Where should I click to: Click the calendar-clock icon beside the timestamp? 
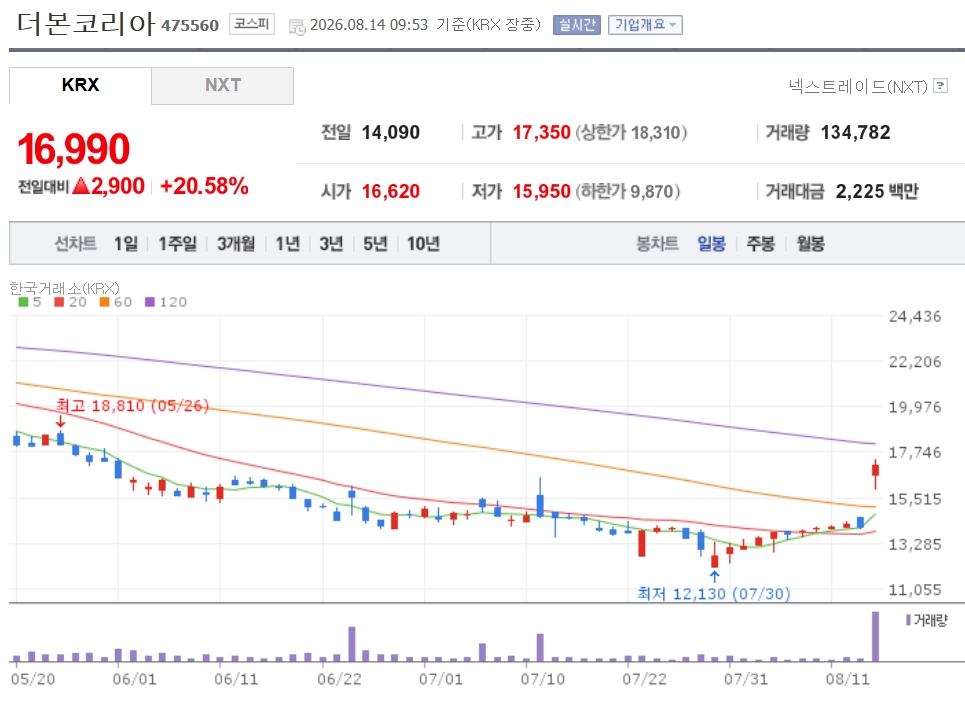(x=297, y=26)
